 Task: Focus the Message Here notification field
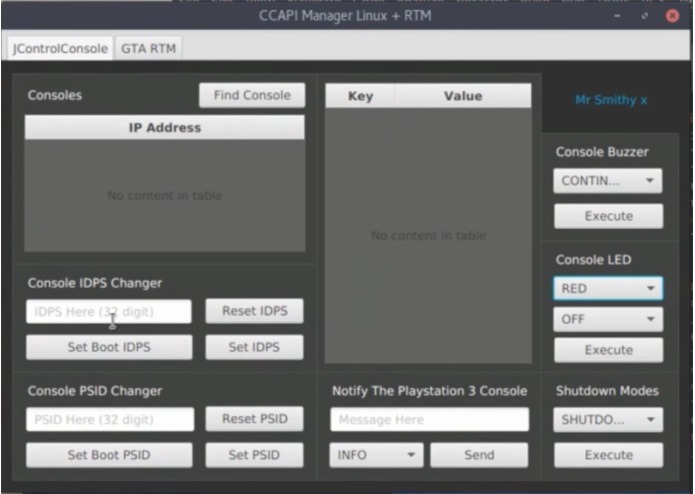click(x=429, y=419)
